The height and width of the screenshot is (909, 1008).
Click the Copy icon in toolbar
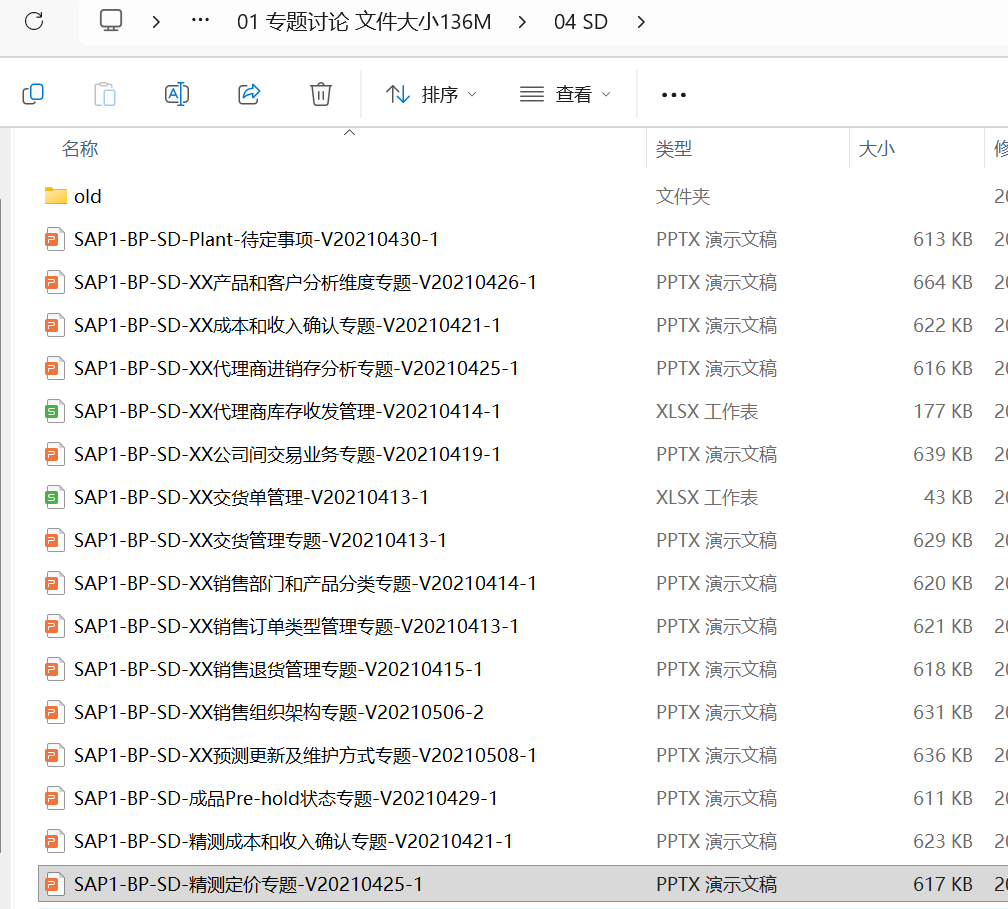point(33,94)
